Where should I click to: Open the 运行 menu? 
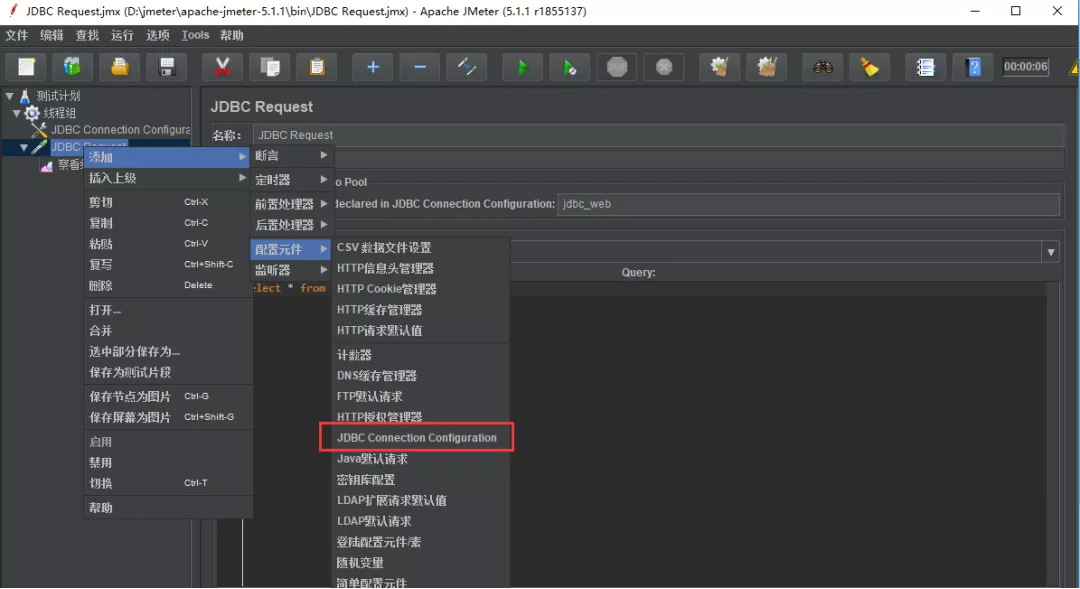(122, 35)
